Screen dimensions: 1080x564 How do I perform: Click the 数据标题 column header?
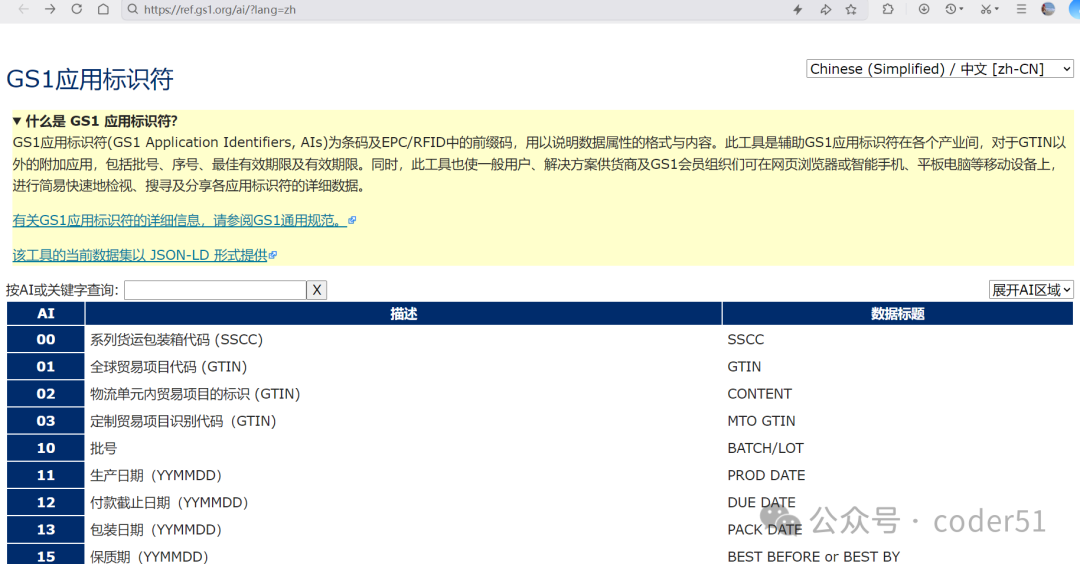click(897, 313)
